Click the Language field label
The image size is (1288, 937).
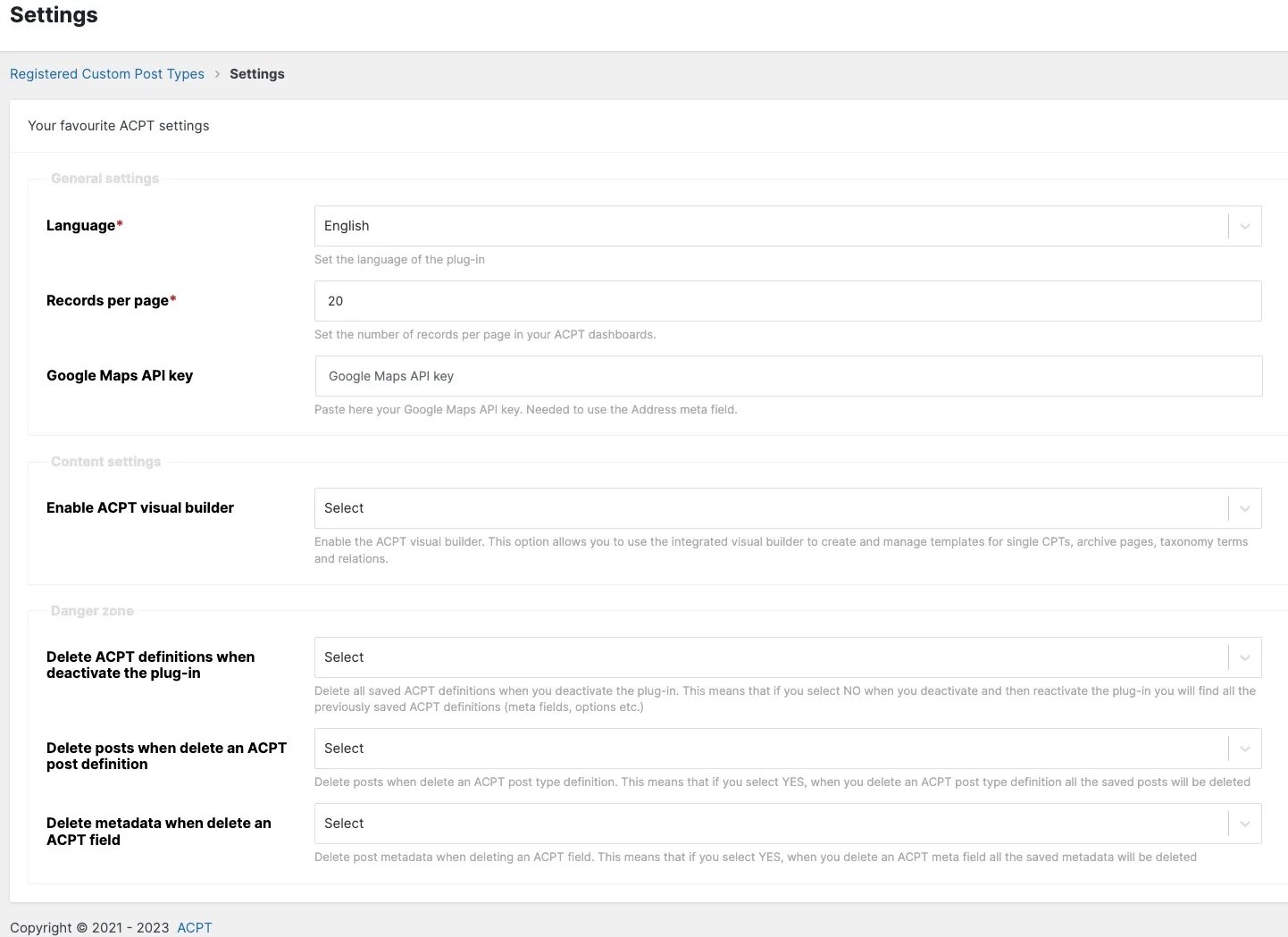tap(80, 226)
